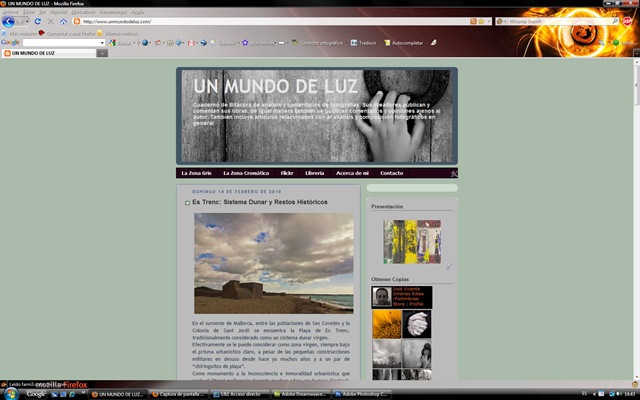Open the Google toolbar Buscar button
Image resolution: width=640 pixels, height=400 pixels.
point(120,43)
